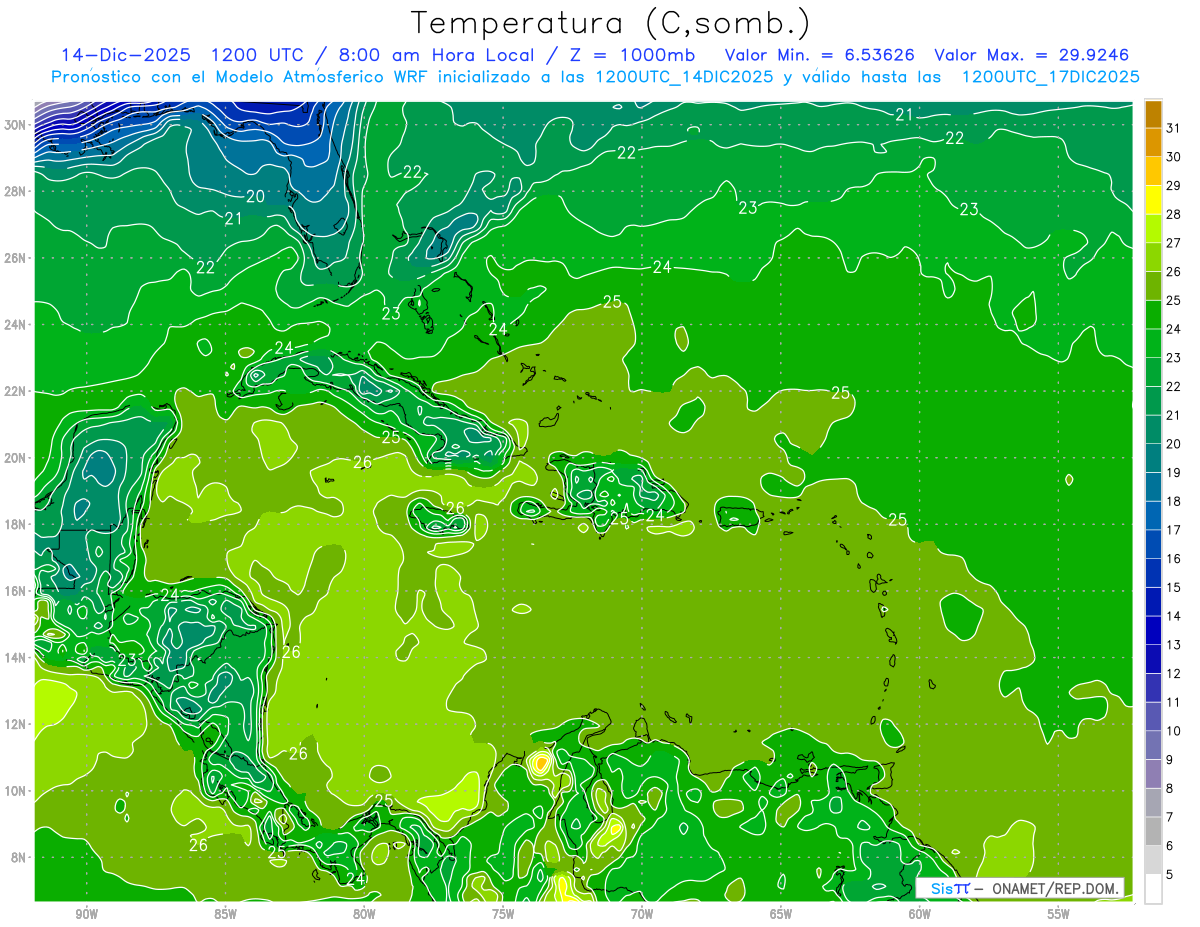This screenshot has height=927, width=1200.
Task: Click the 8N latitude label
Action: tap(20, 858)
